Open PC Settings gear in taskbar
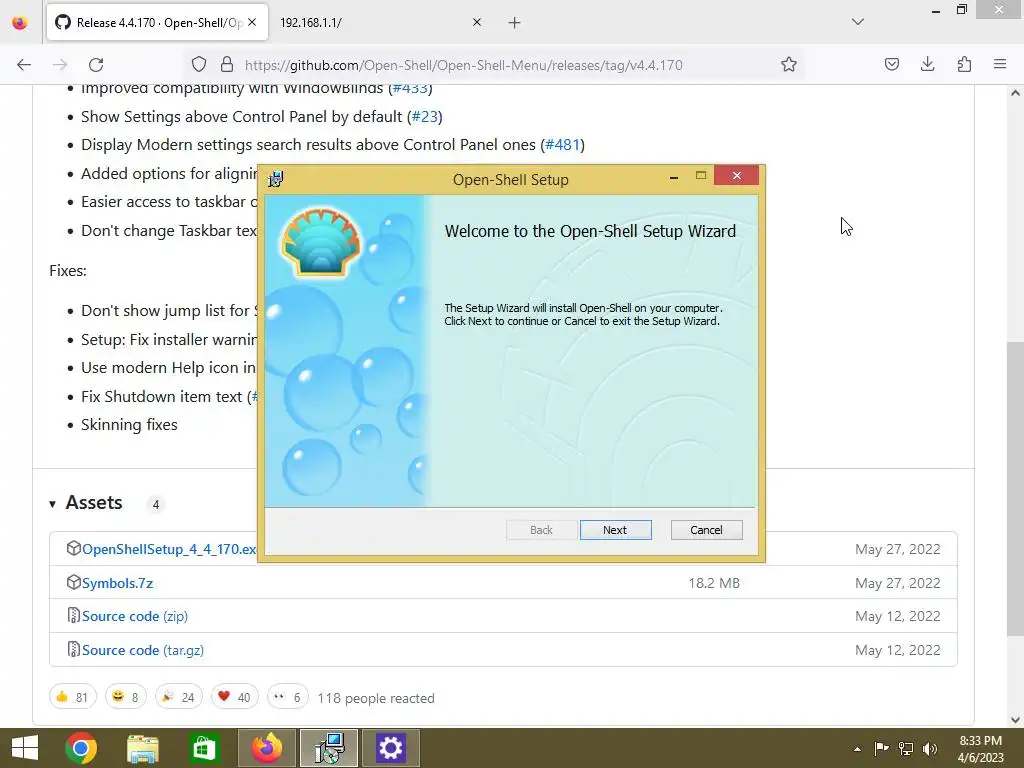 391,748
